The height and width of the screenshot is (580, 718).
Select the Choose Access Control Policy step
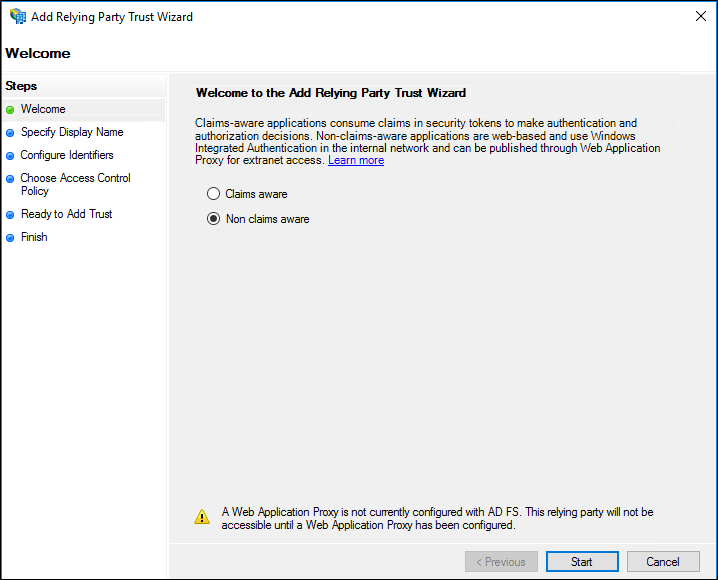coord(75,184)
